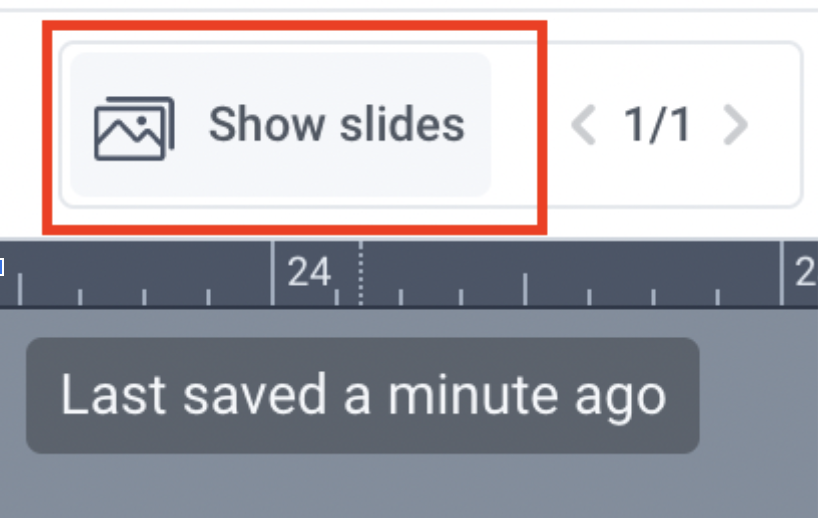Click the gray track area beneath the saved notice
Screen dimensions: 818x518
(x=362, y=485)
